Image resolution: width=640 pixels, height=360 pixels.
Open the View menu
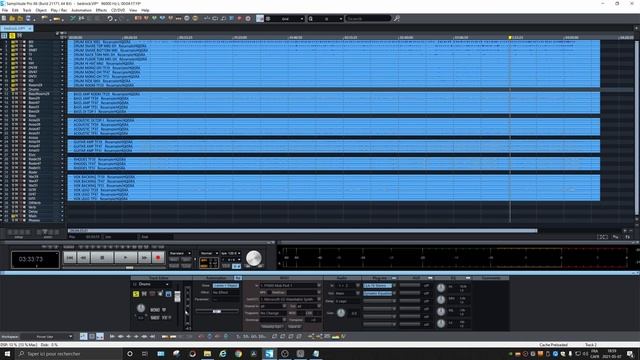133,10
